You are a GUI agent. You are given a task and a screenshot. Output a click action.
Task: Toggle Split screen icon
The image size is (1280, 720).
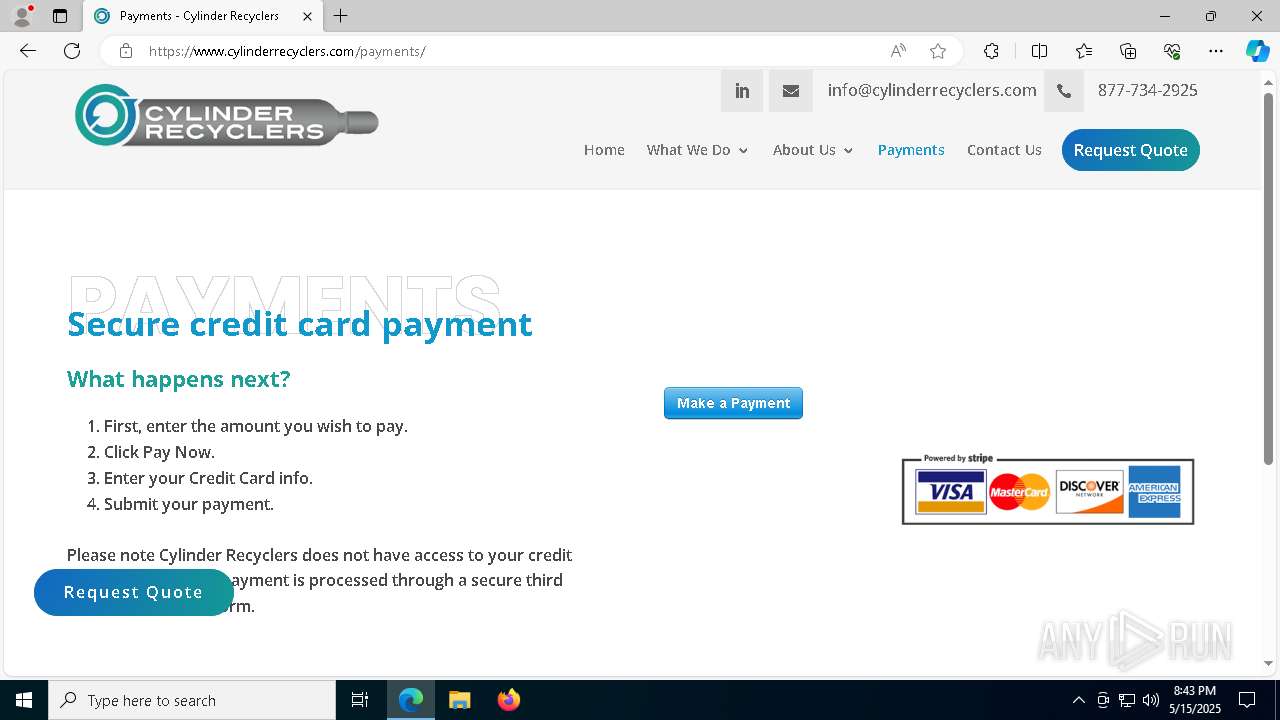coord(1039,51)
